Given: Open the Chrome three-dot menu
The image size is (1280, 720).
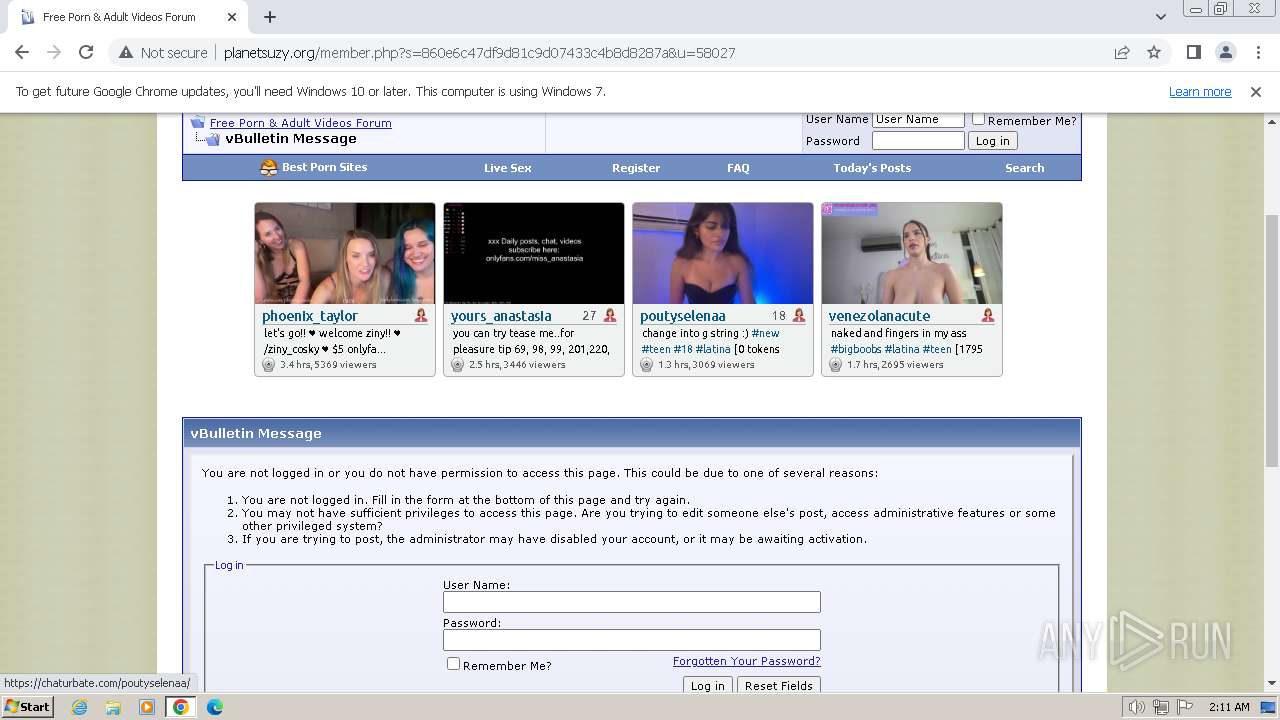Looking at the screenshot, I should click(1258, 52).
